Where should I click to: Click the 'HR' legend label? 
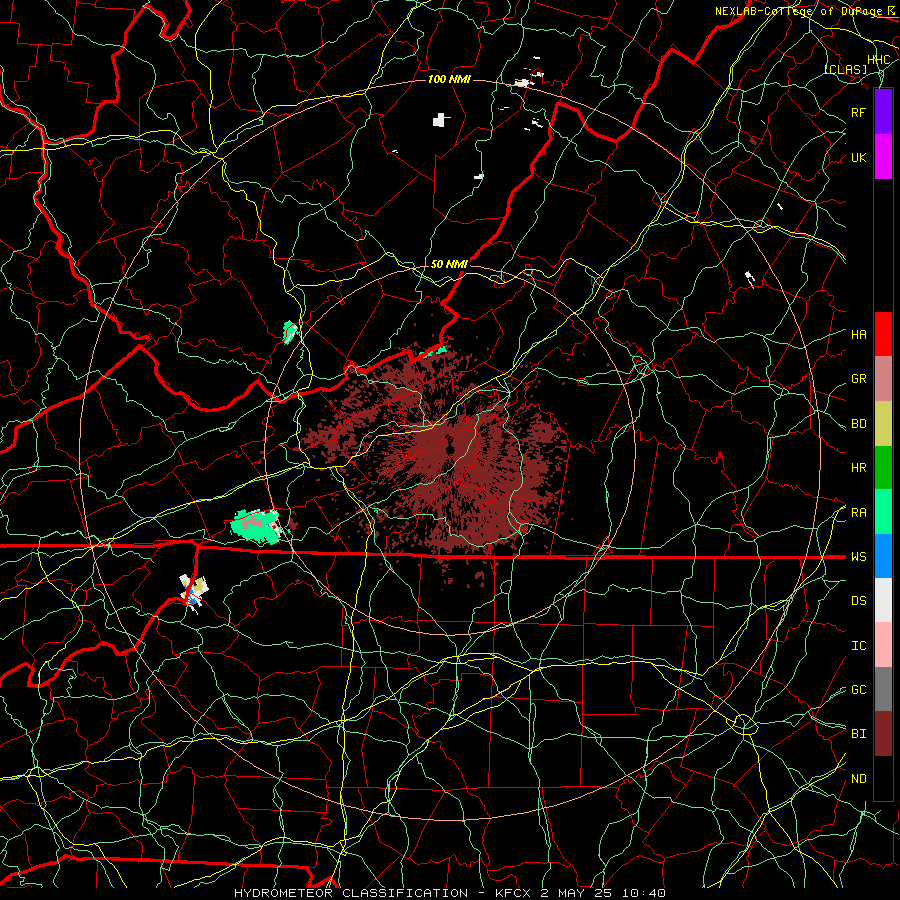tap(859, 468)
